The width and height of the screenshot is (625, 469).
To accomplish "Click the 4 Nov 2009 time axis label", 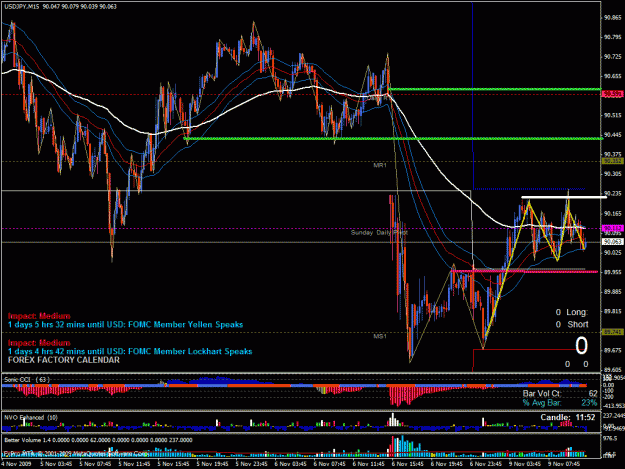I will click(16, 464).
